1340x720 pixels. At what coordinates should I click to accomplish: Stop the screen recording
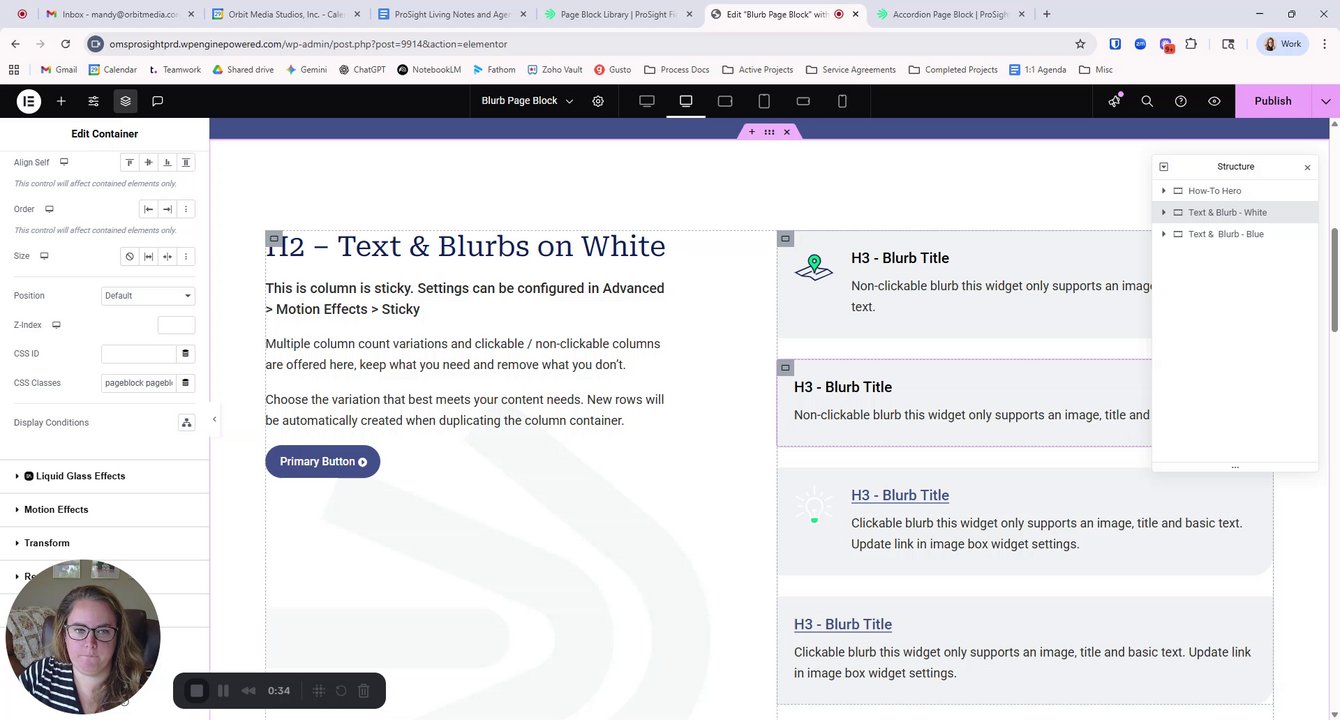(197, 691)
